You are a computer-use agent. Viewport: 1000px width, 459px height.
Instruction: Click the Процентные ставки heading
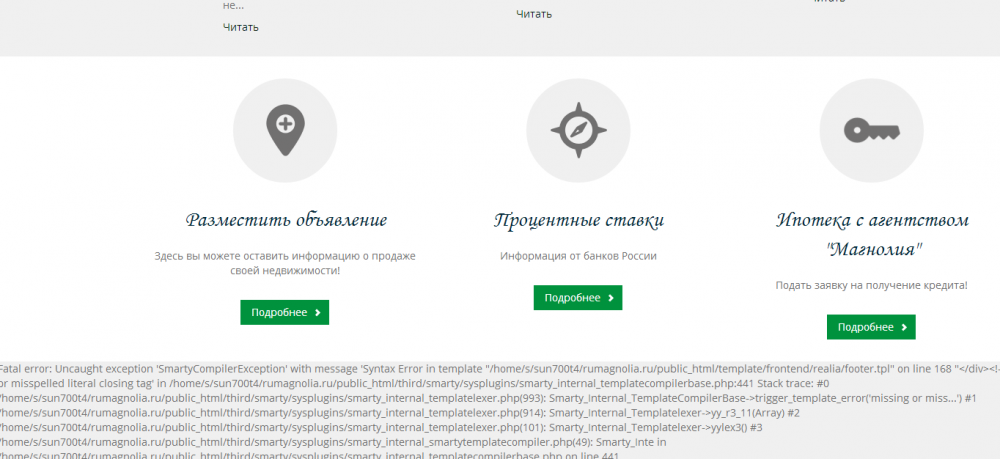coord(579,221)
